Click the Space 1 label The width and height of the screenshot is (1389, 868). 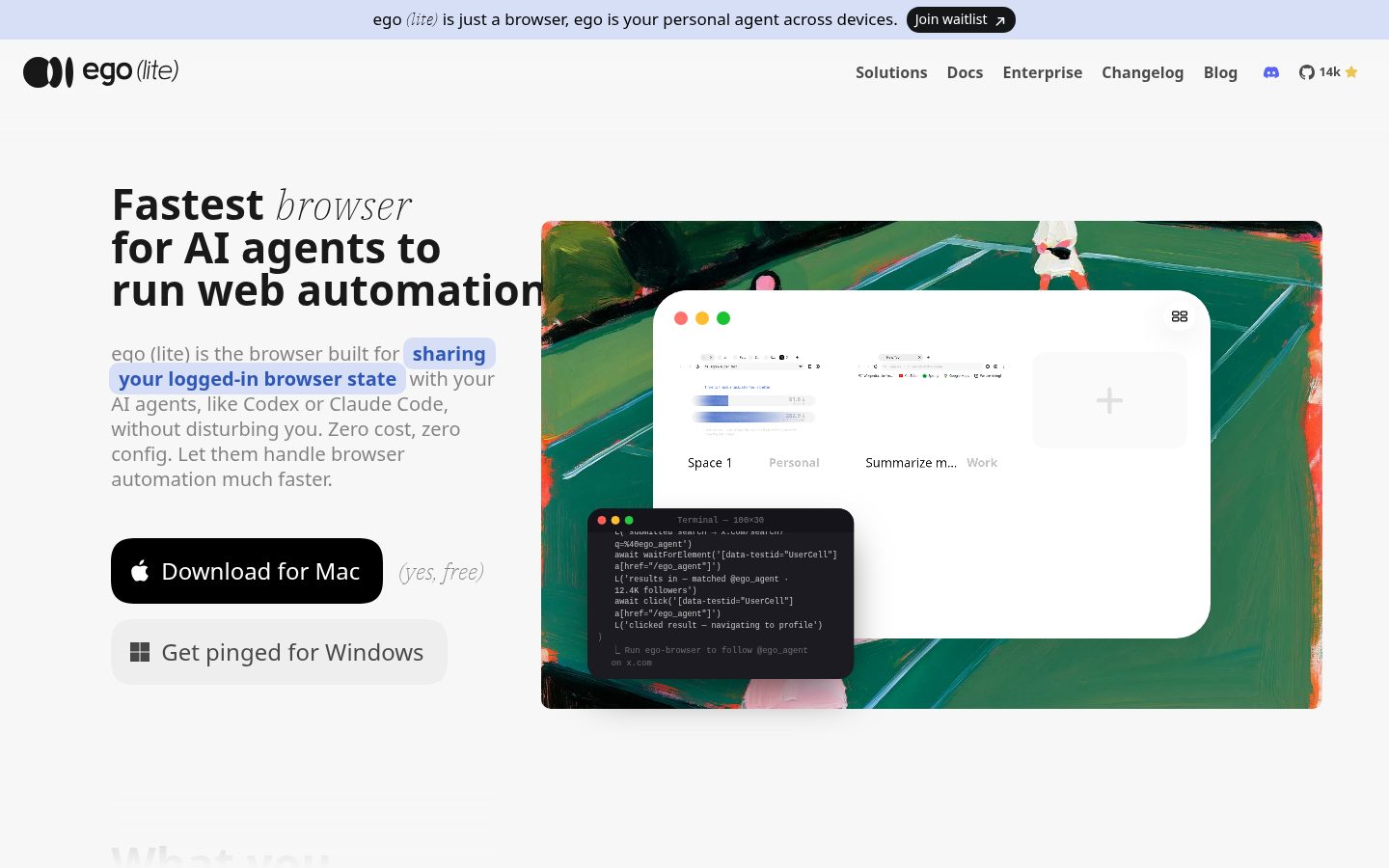click(x=710, y=463)
